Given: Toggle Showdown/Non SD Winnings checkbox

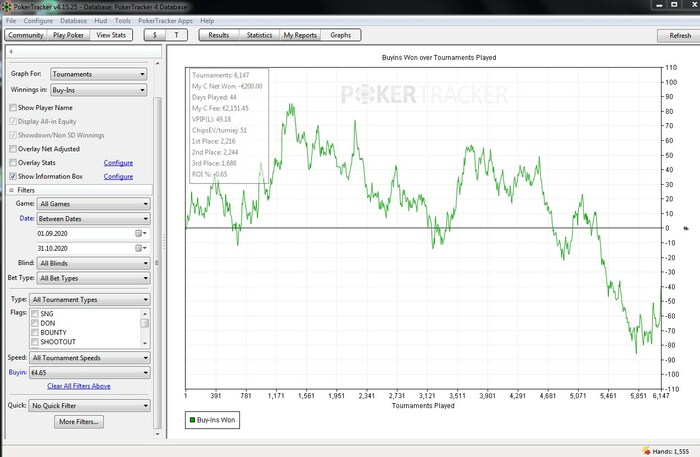Looking at the screenshot, I should coord(13,135).
